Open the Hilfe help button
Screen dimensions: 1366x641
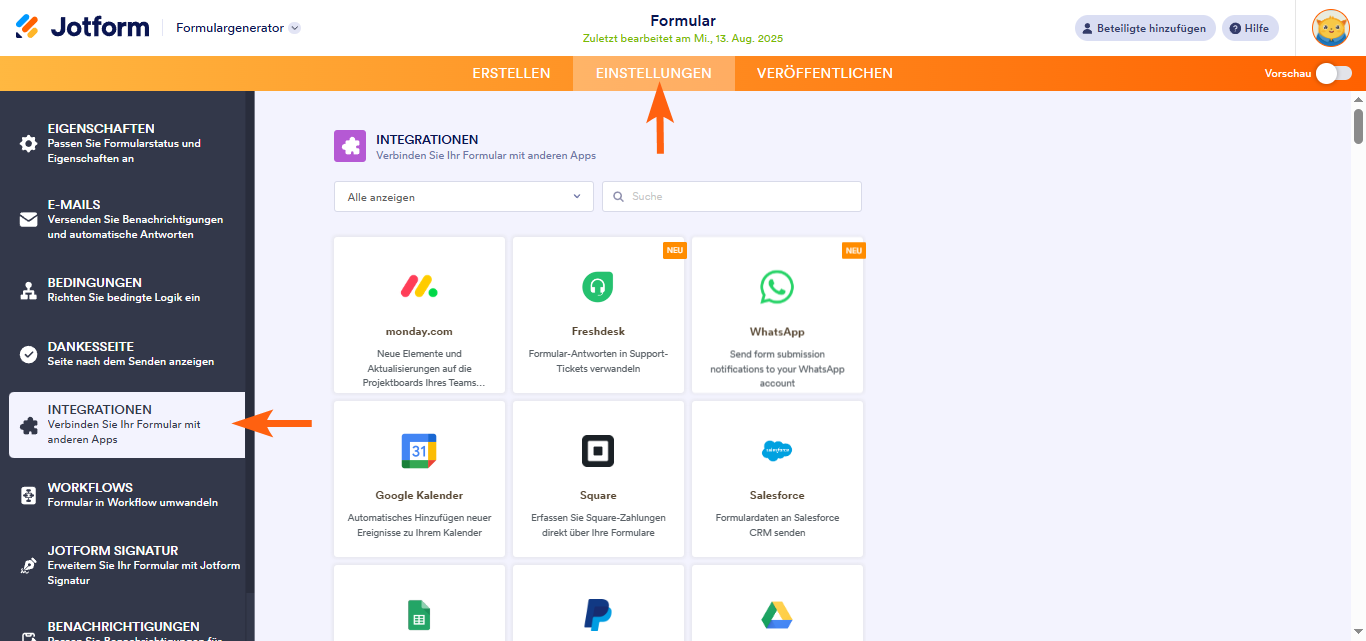[x=1249, y=28]
